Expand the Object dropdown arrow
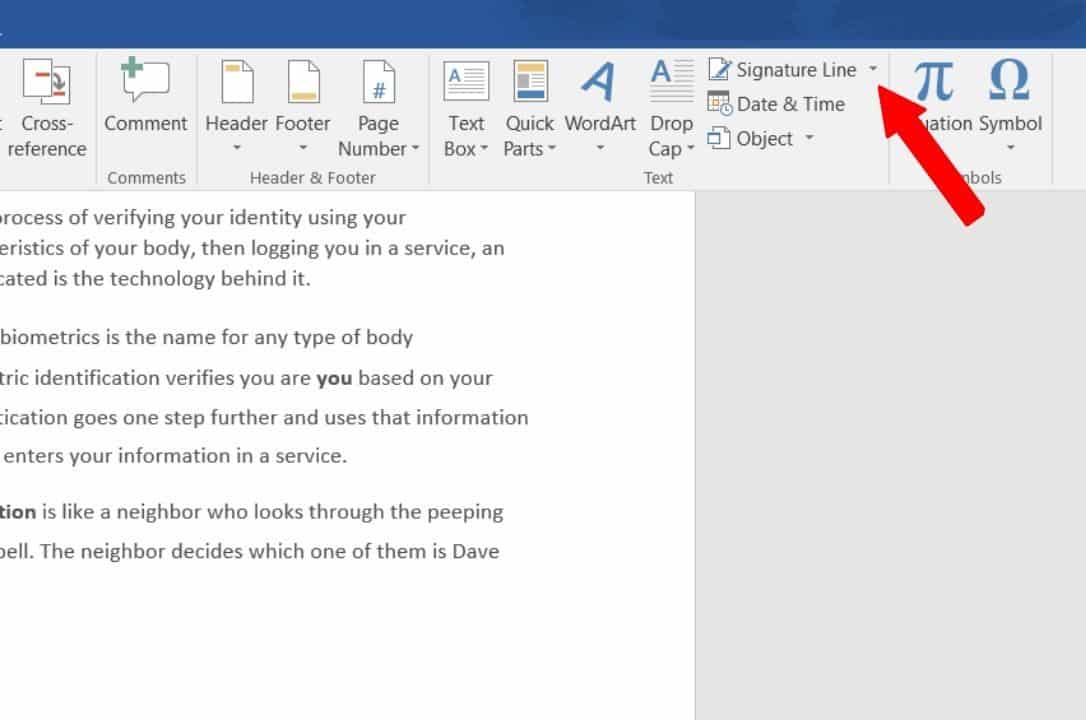This screenshot has height=720, width=1086. pos(809,139)
